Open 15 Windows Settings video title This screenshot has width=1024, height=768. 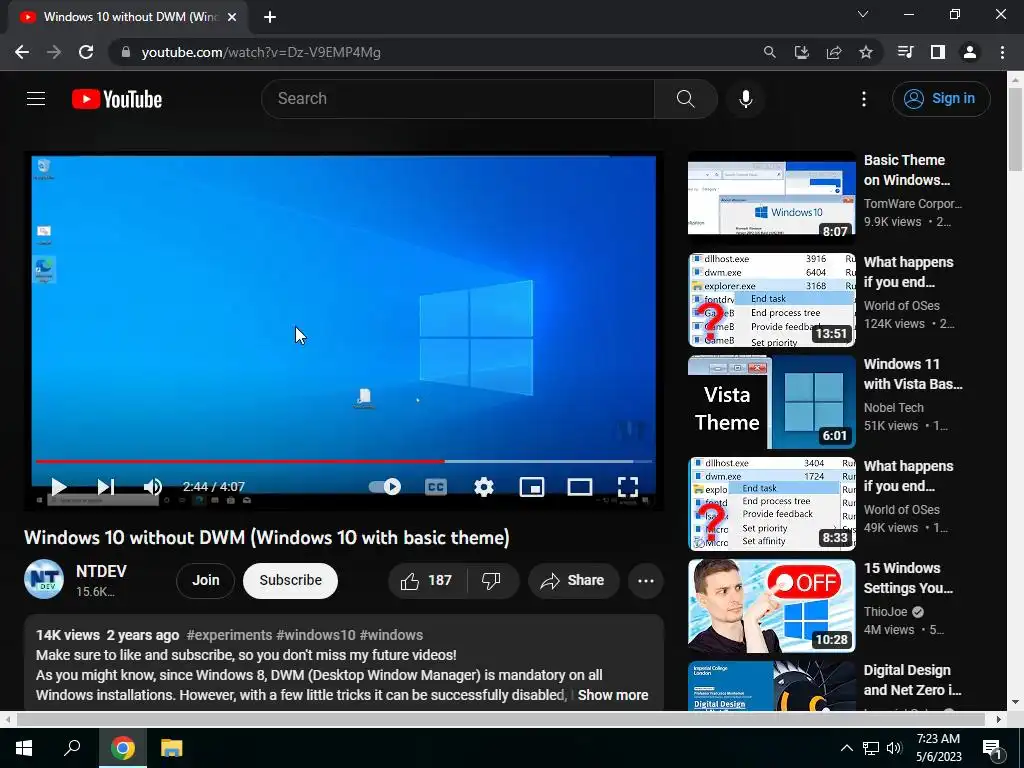[x=908, y=578]
